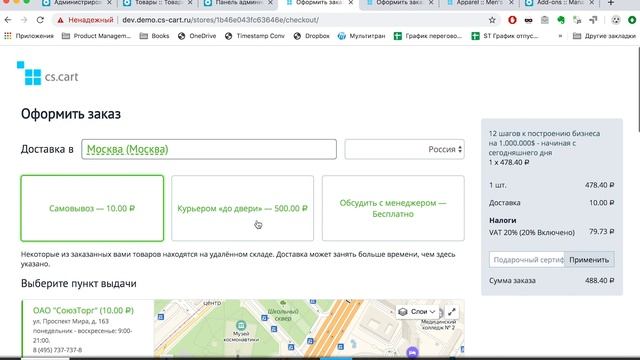Open the Dropbox bookmark
The height and width of the screenshot is (360, 640).
311,36
